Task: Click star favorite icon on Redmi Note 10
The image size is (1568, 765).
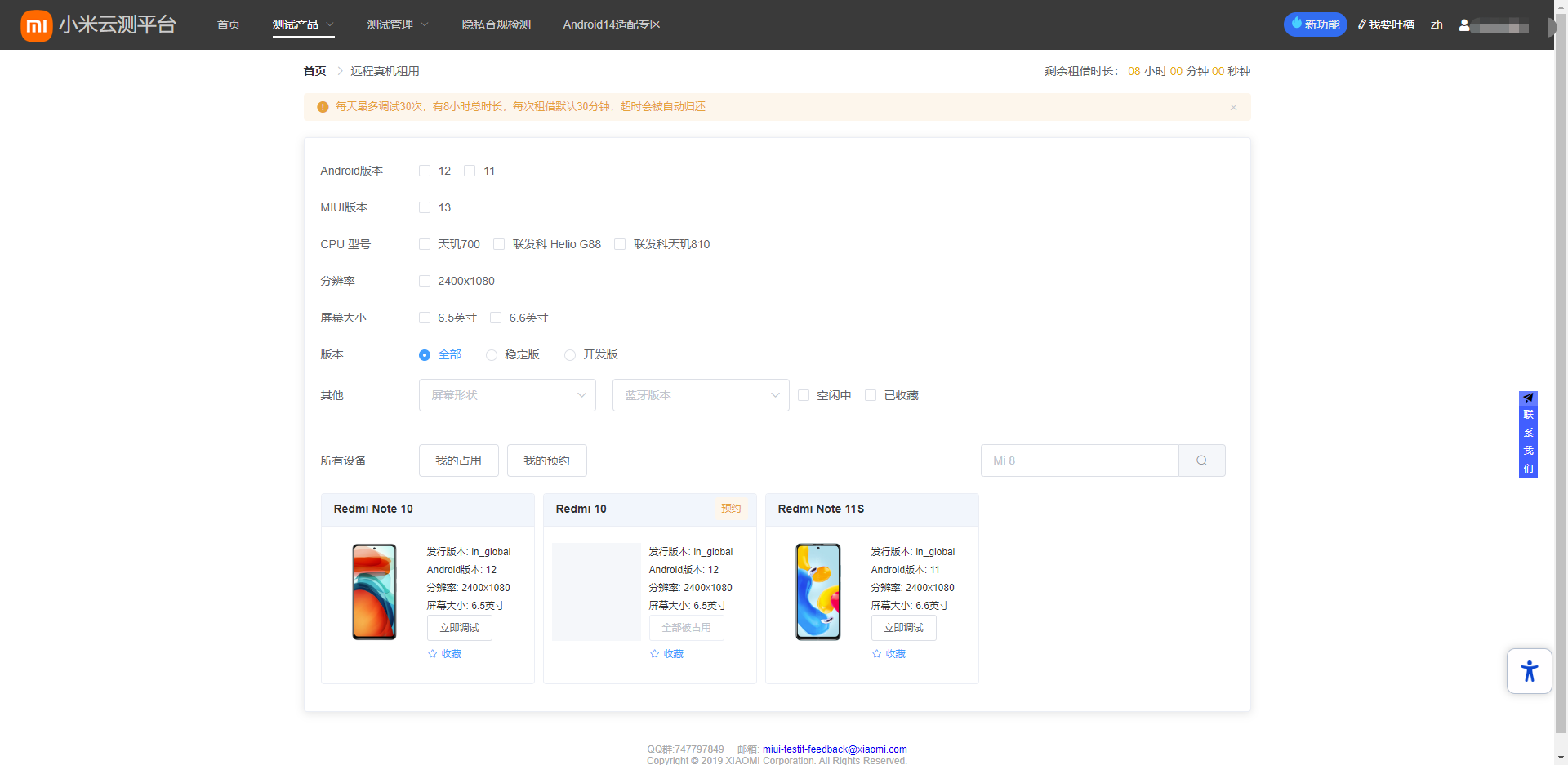Action: [433, 654]
